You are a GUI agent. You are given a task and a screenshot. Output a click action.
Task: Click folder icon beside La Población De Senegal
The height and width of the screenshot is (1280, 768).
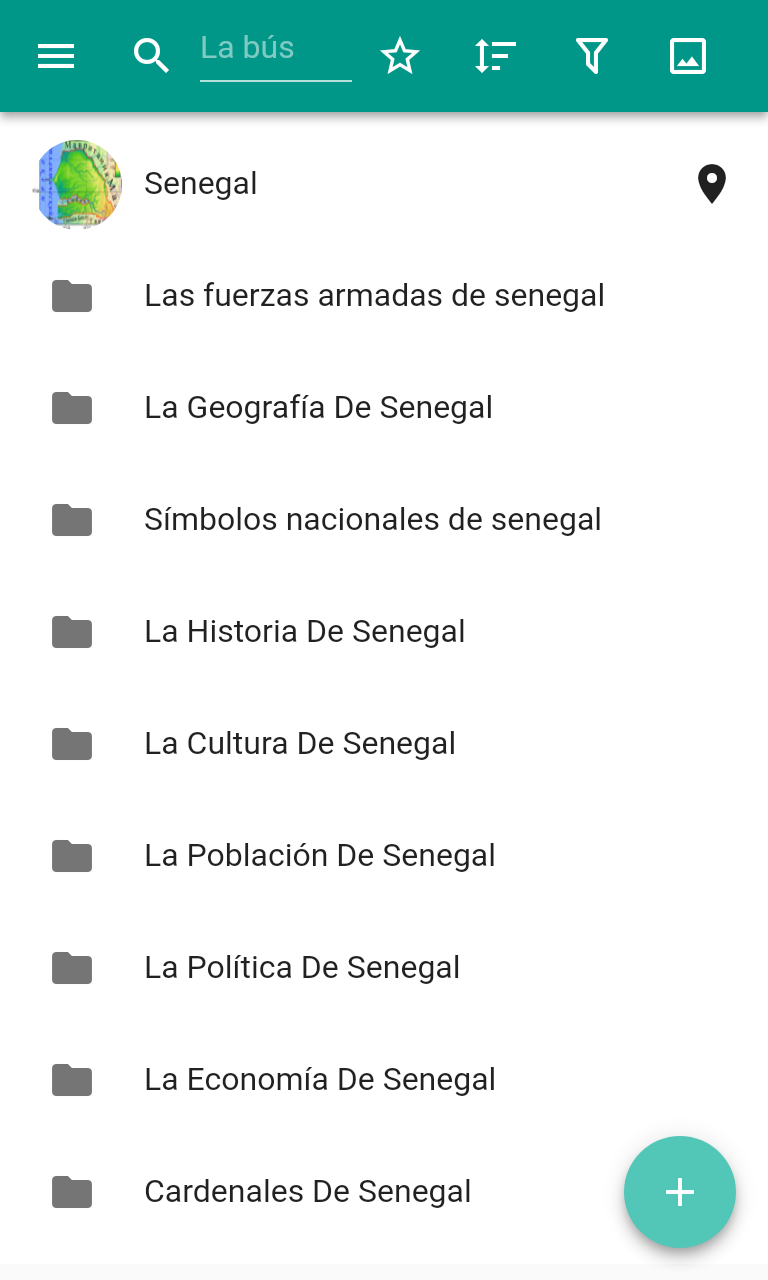point(72,856)
